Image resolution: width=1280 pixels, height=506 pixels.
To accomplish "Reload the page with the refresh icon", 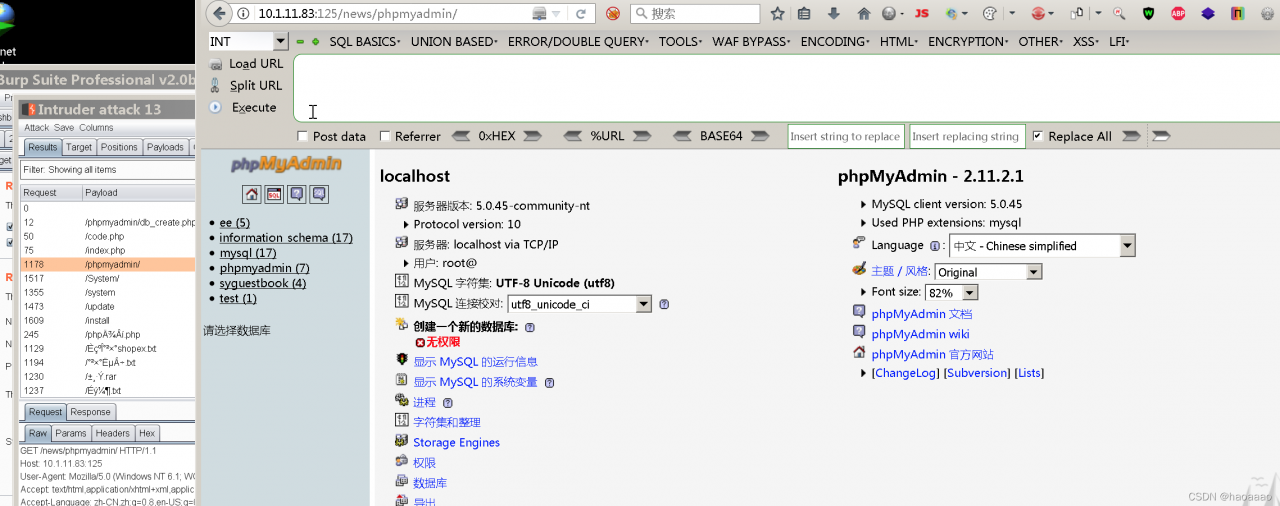I will tap(581, 13).
